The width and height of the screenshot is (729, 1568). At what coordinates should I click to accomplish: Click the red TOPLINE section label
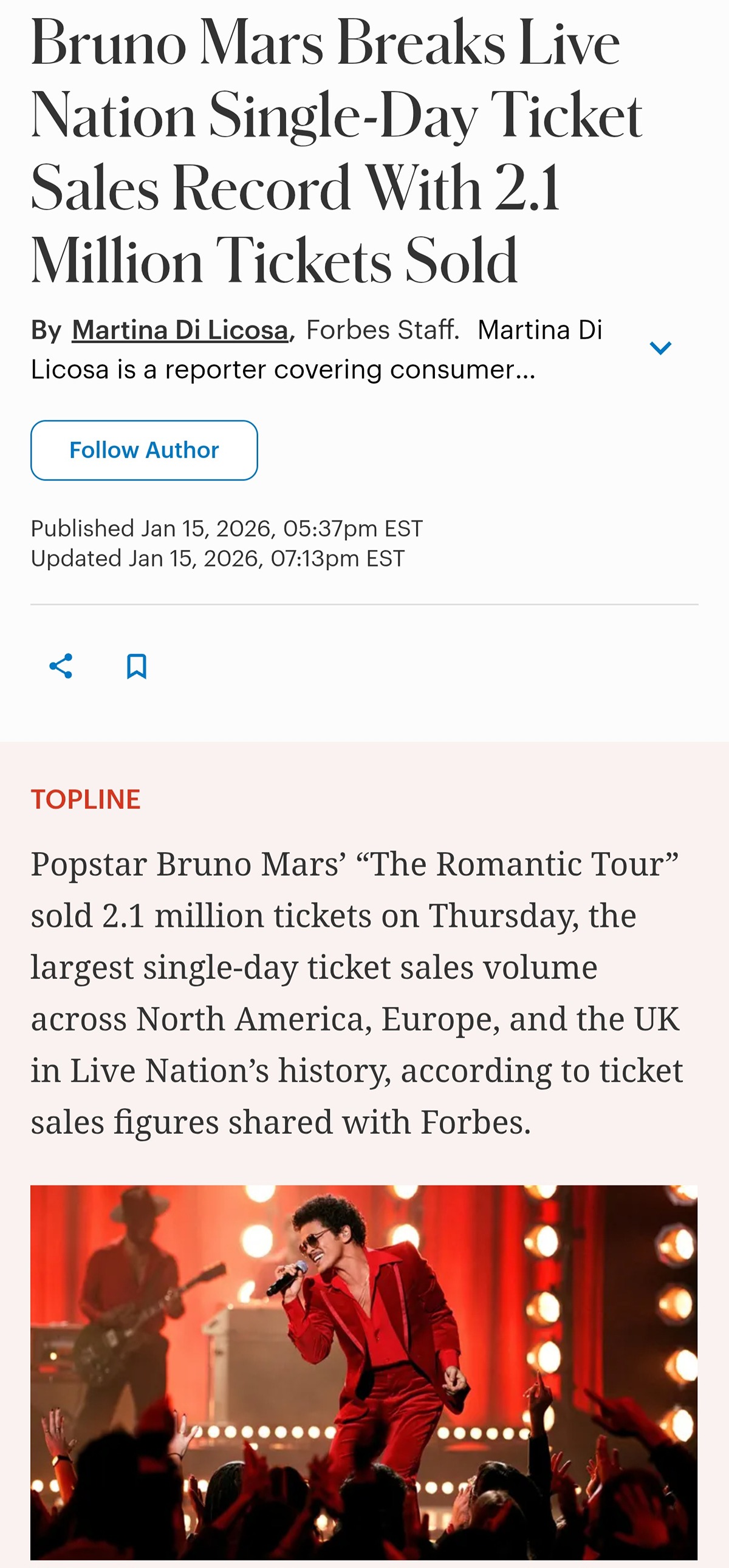tap(86, 799)
